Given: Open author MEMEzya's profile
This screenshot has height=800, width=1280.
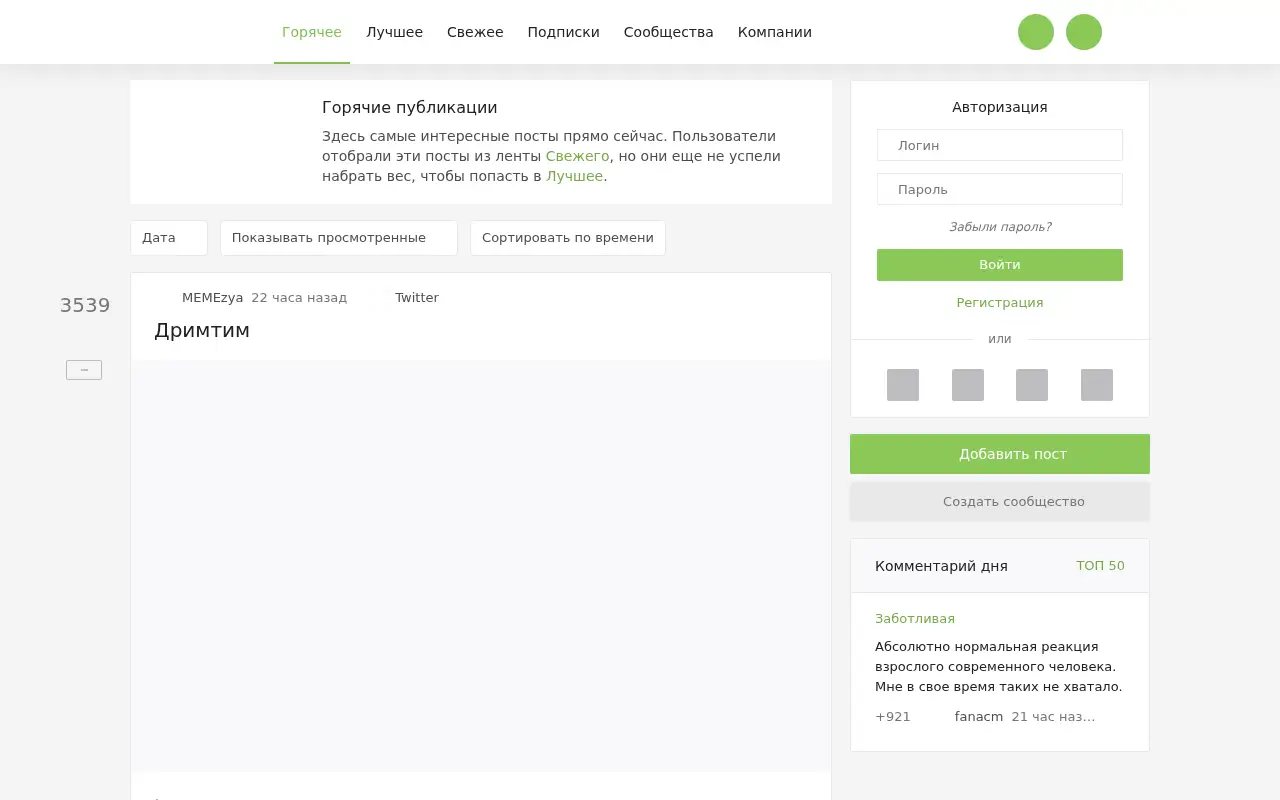Looking at the screenshot, I should (212, 298).
